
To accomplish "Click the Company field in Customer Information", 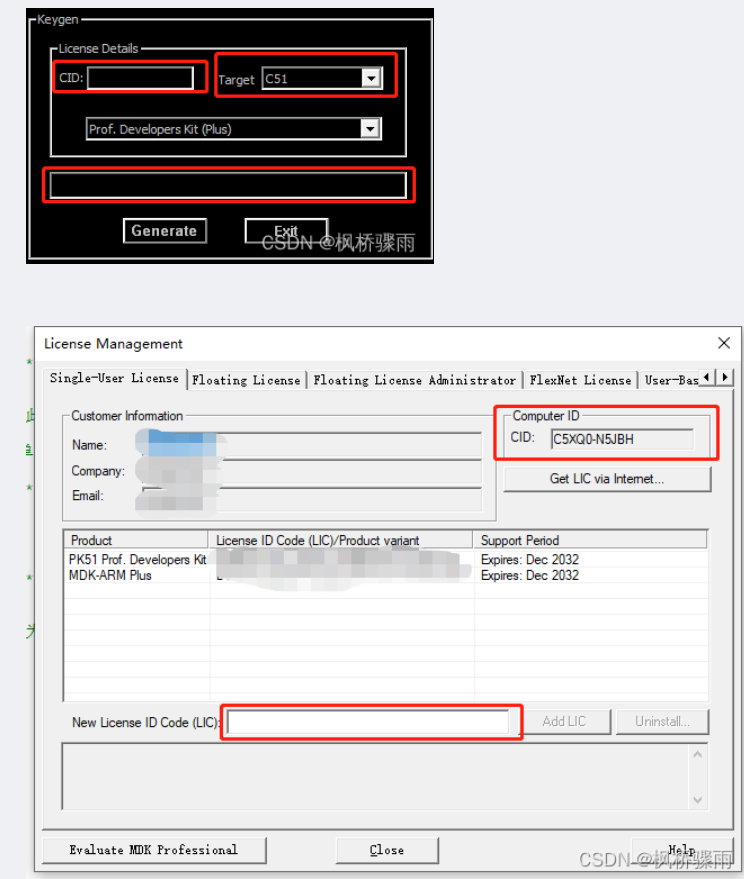I will click(313, 471).
